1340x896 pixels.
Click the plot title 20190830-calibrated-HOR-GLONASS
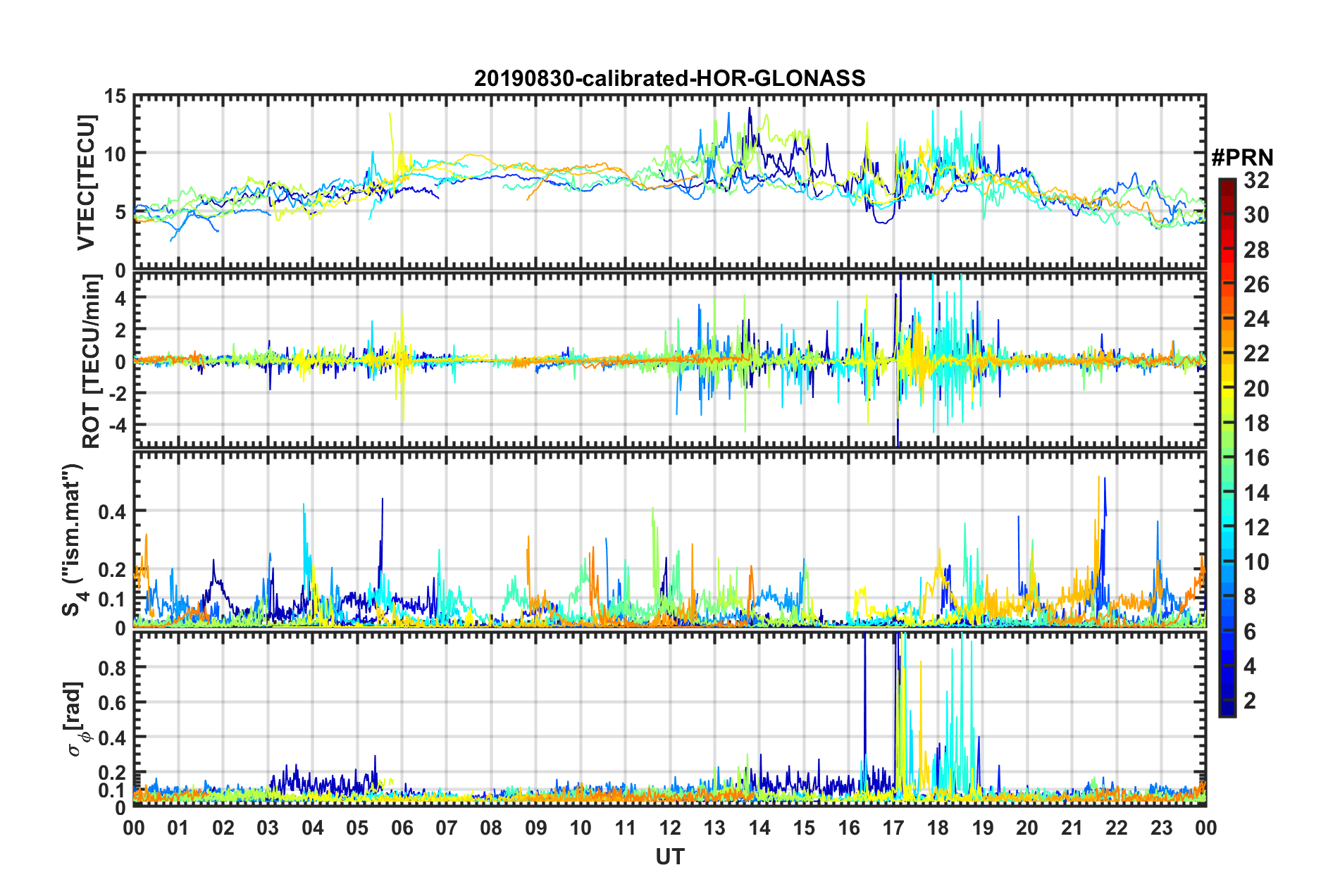(x=669, y=78)
